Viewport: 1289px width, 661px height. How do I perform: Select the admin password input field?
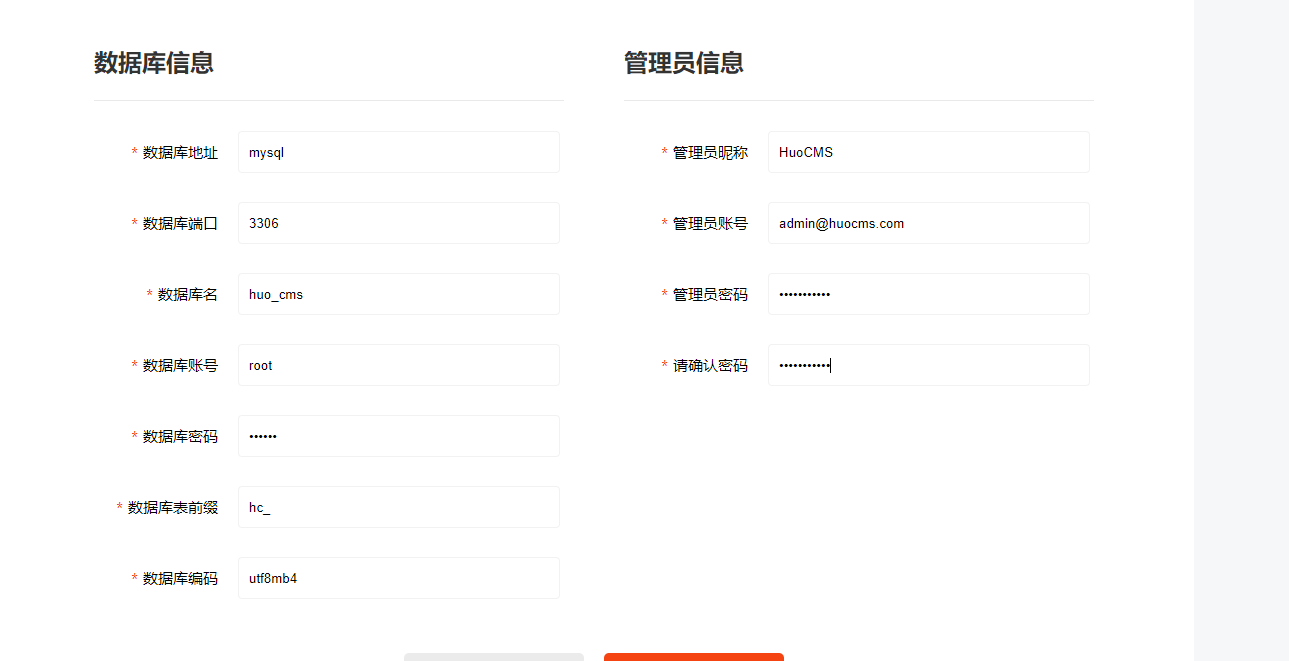click(928, 293)
